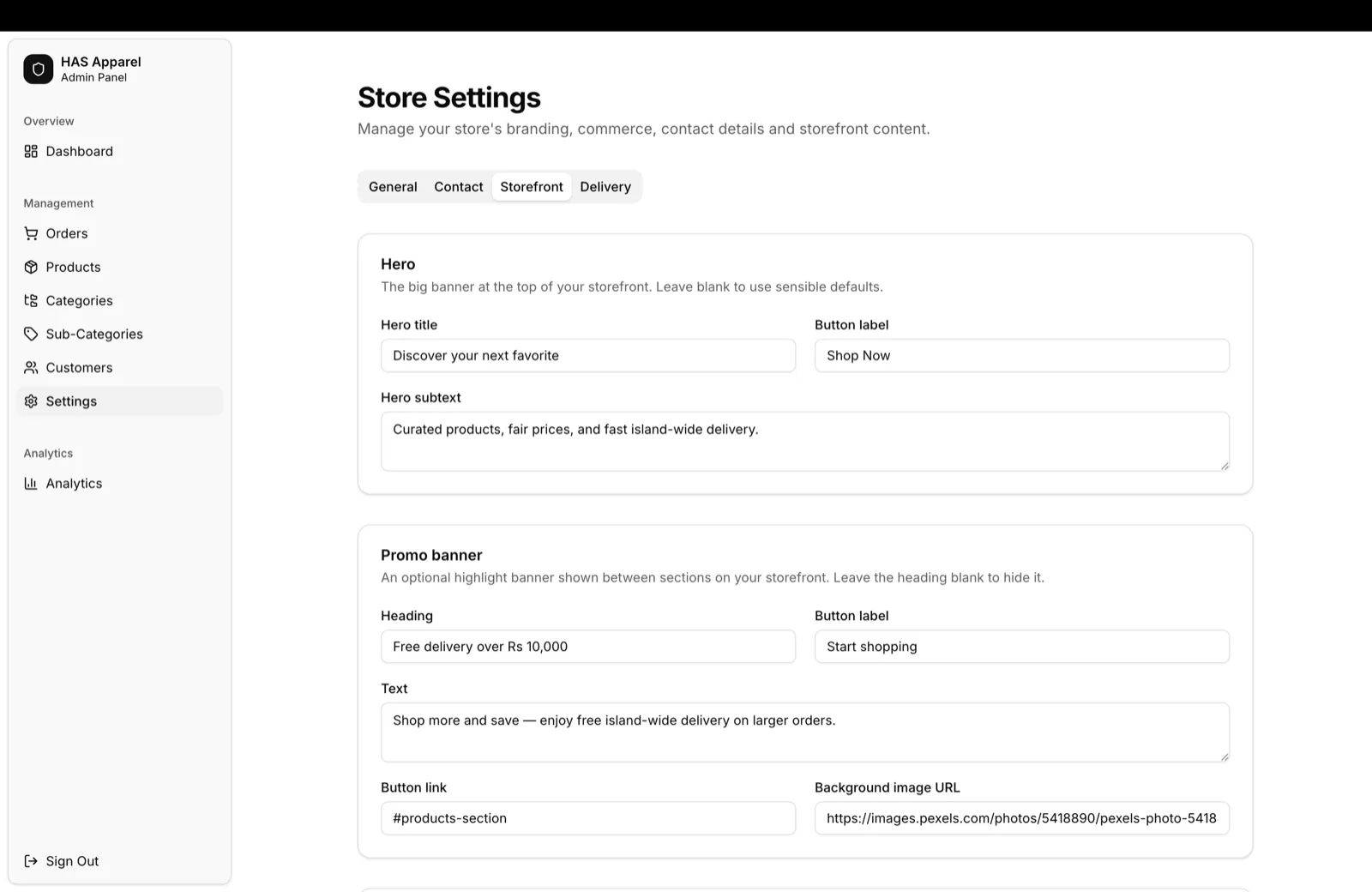Click the Products box icon
The image size is (1372, 892).
tap(31, 267)
